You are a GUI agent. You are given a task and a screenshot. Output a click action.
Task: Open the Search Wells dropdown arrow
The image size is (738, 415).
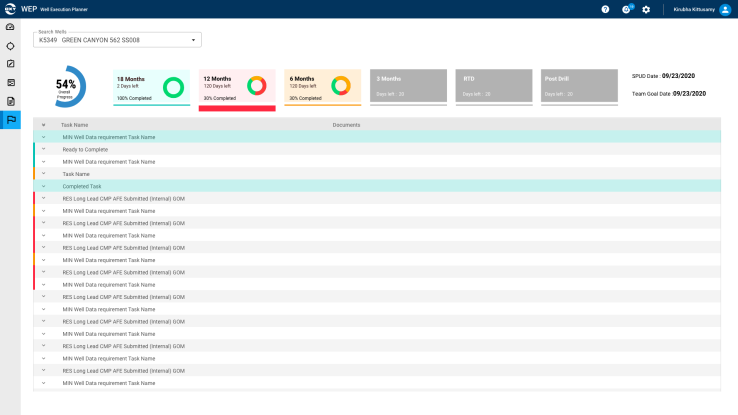[x=193, y=40]
